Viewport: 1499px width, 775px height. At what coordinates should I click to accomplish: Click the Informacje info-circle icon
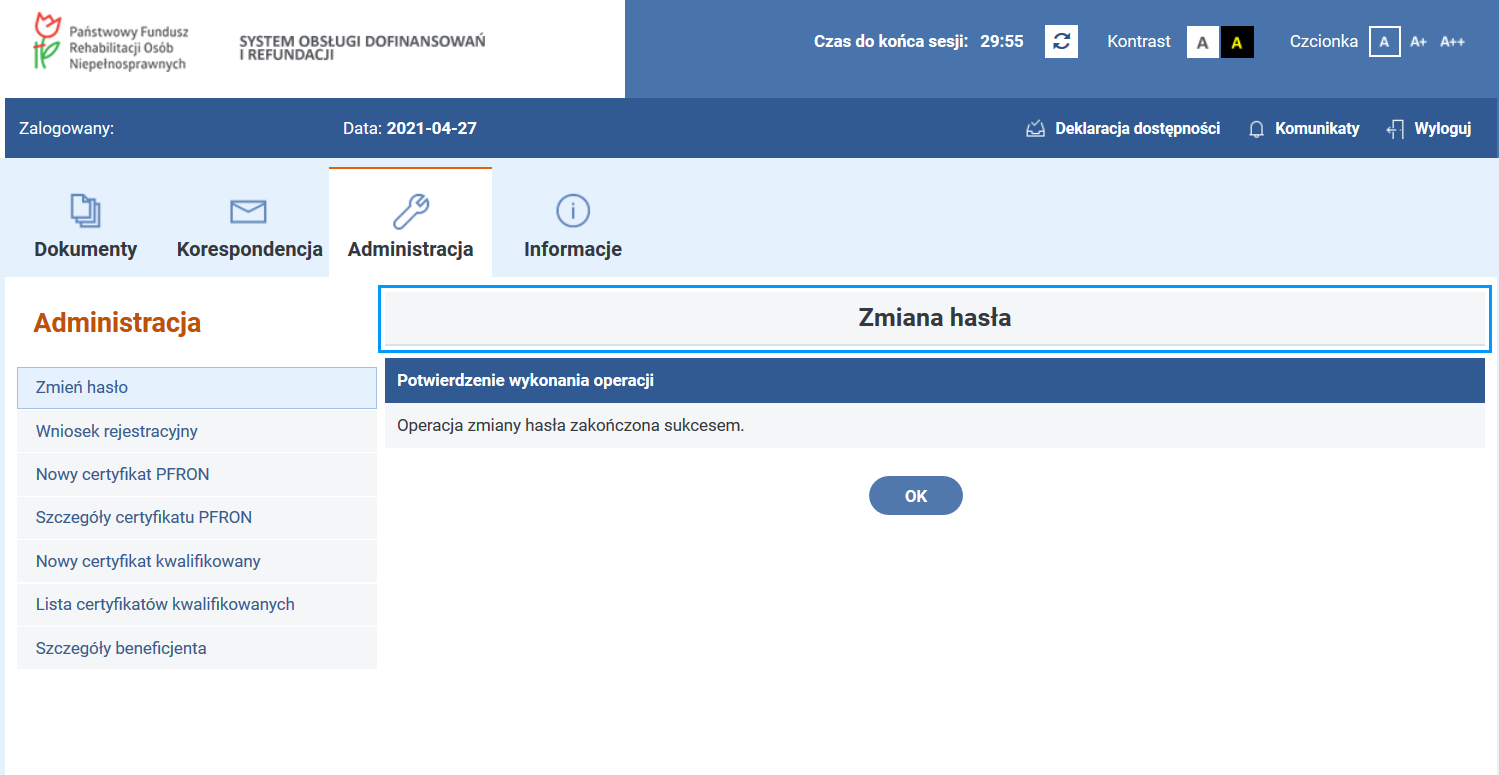(x=573, y=211)
